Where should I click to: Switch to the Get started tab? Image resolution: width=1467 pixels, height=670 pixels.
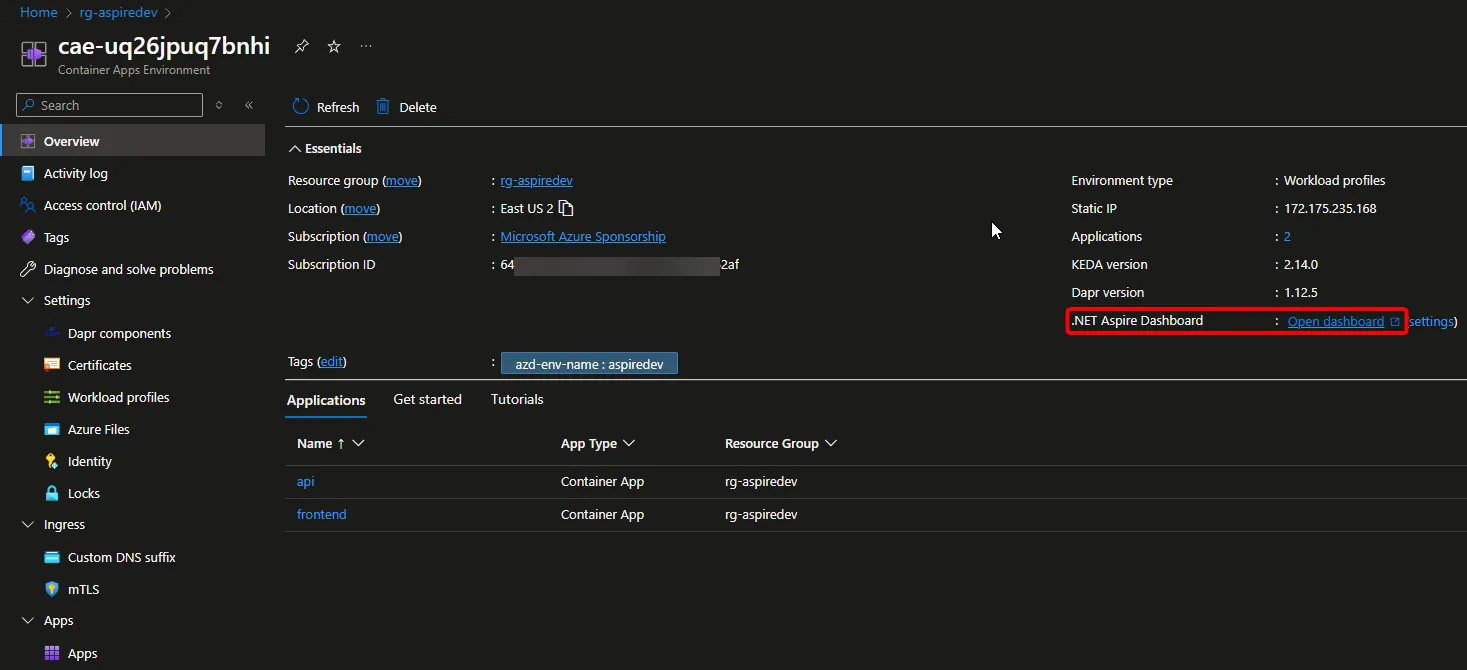(427, 399)
